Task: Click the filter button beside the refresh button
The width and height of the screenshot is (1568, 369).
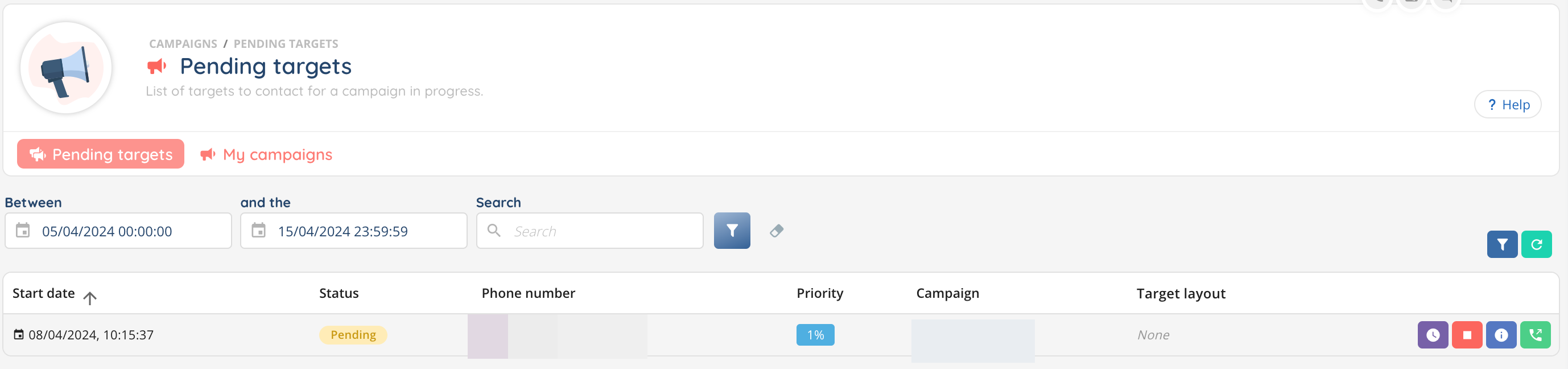Action: pyautogui.click(x=1501, y=244)
